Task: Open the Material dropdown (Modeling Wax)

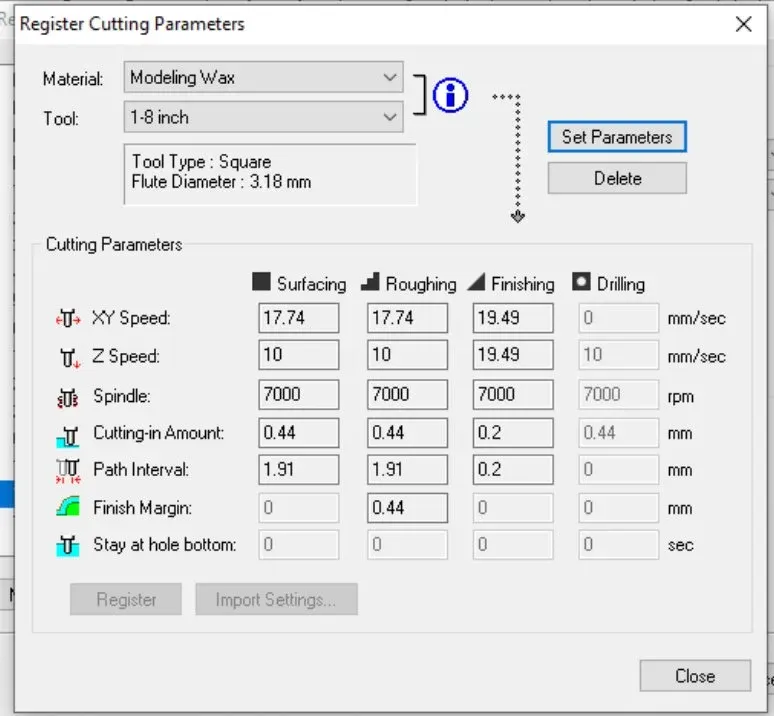Action: click(x=264, y=77)
